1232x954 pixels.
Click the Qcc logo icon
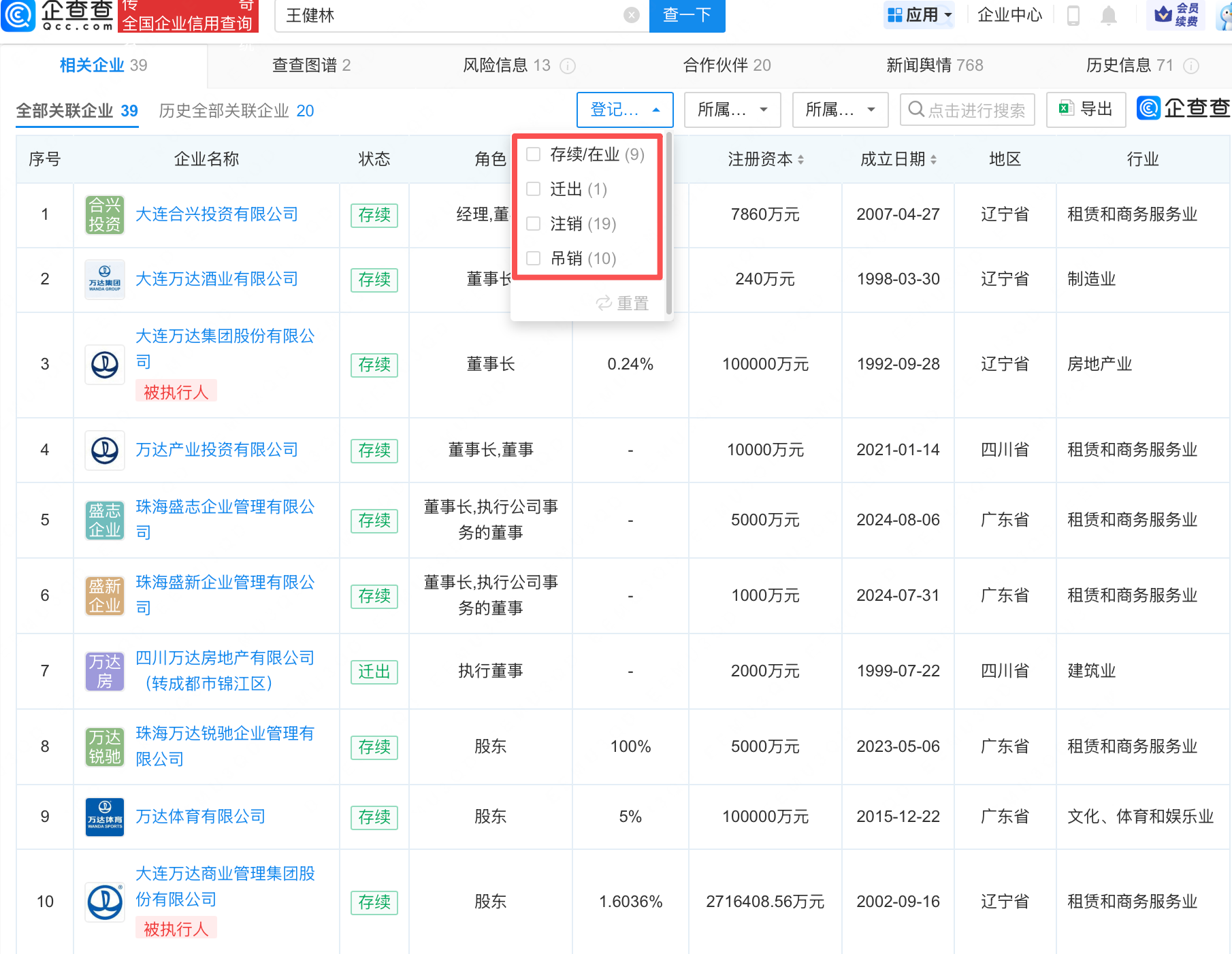coord(18,15)
